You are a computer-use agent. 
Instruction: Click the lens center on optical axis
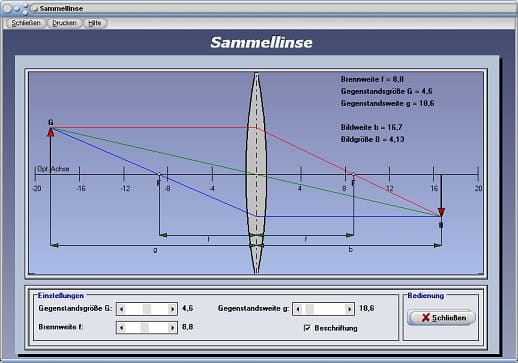[x=256, y=174]
